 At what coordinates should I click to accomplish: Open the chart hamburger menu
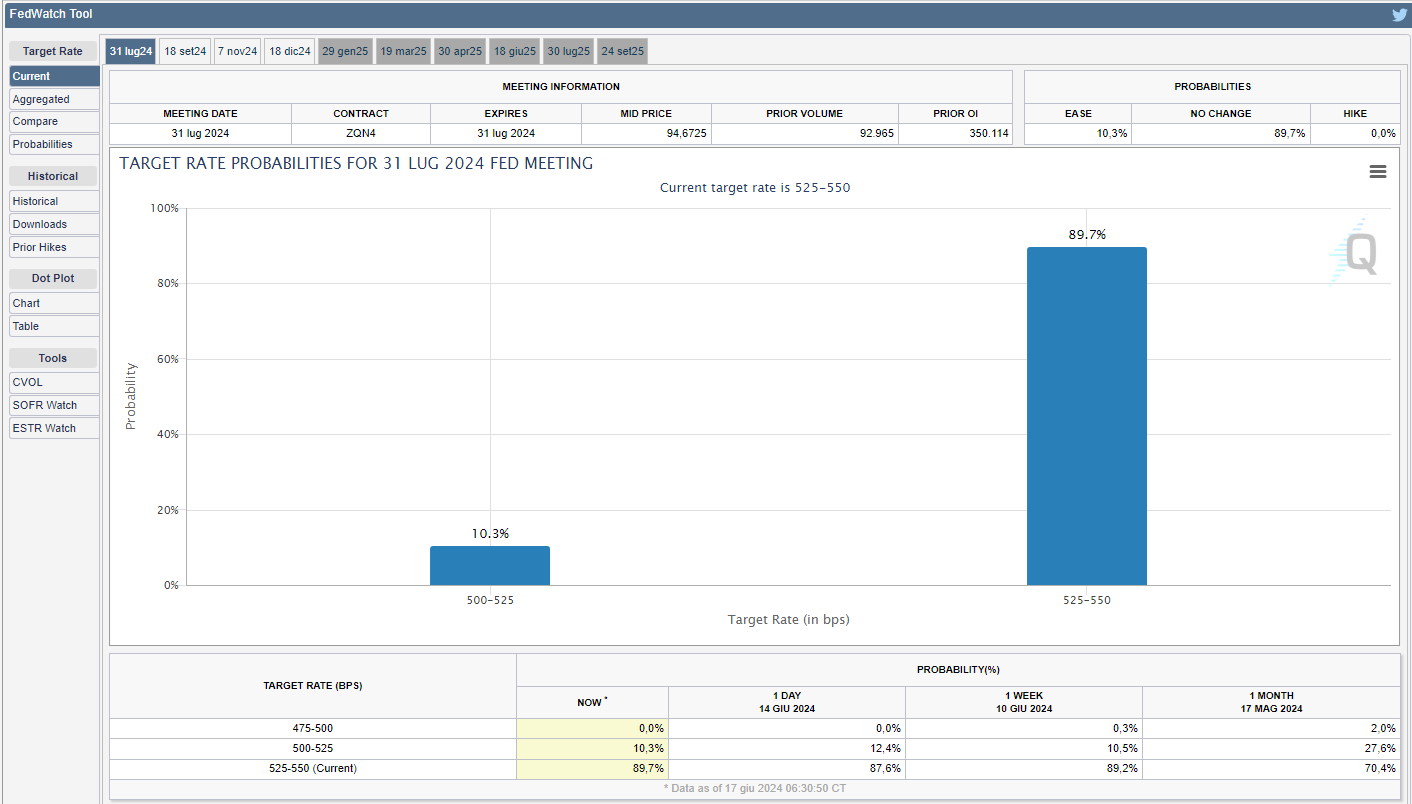(x=1377, y=172)
